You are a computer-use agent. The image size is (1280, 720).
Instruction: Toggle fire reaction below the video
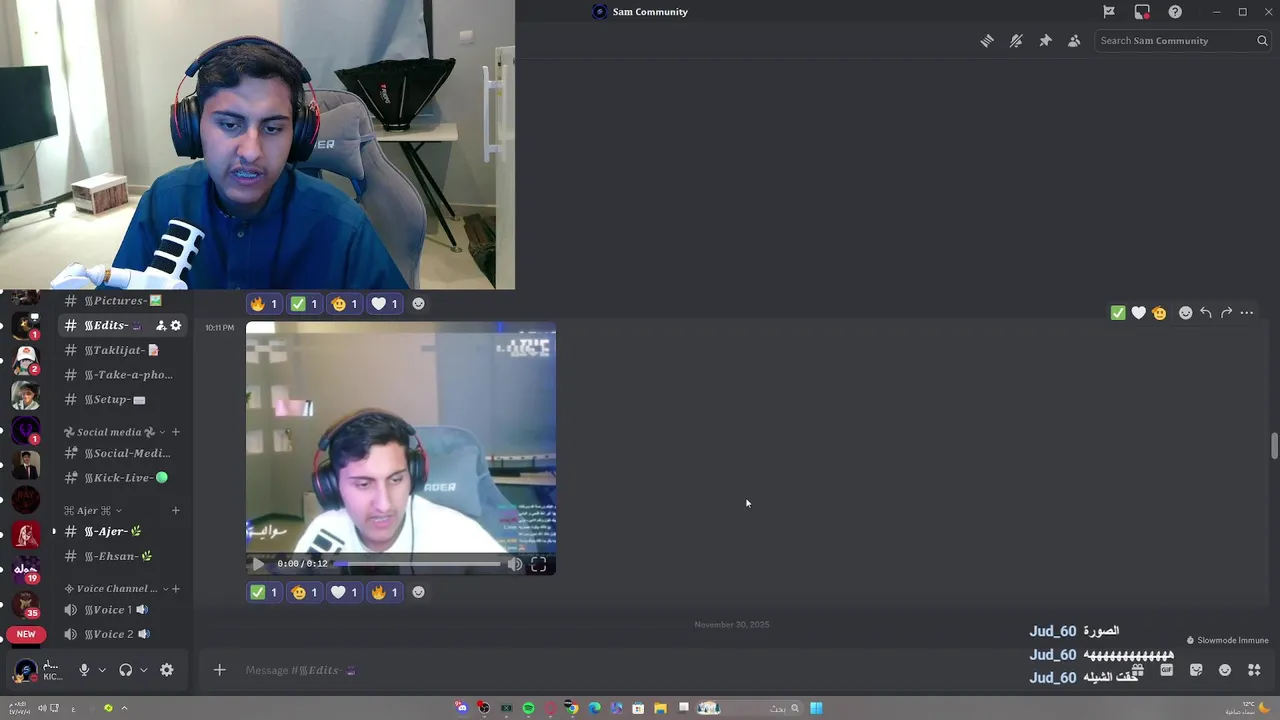pos(385,592)
